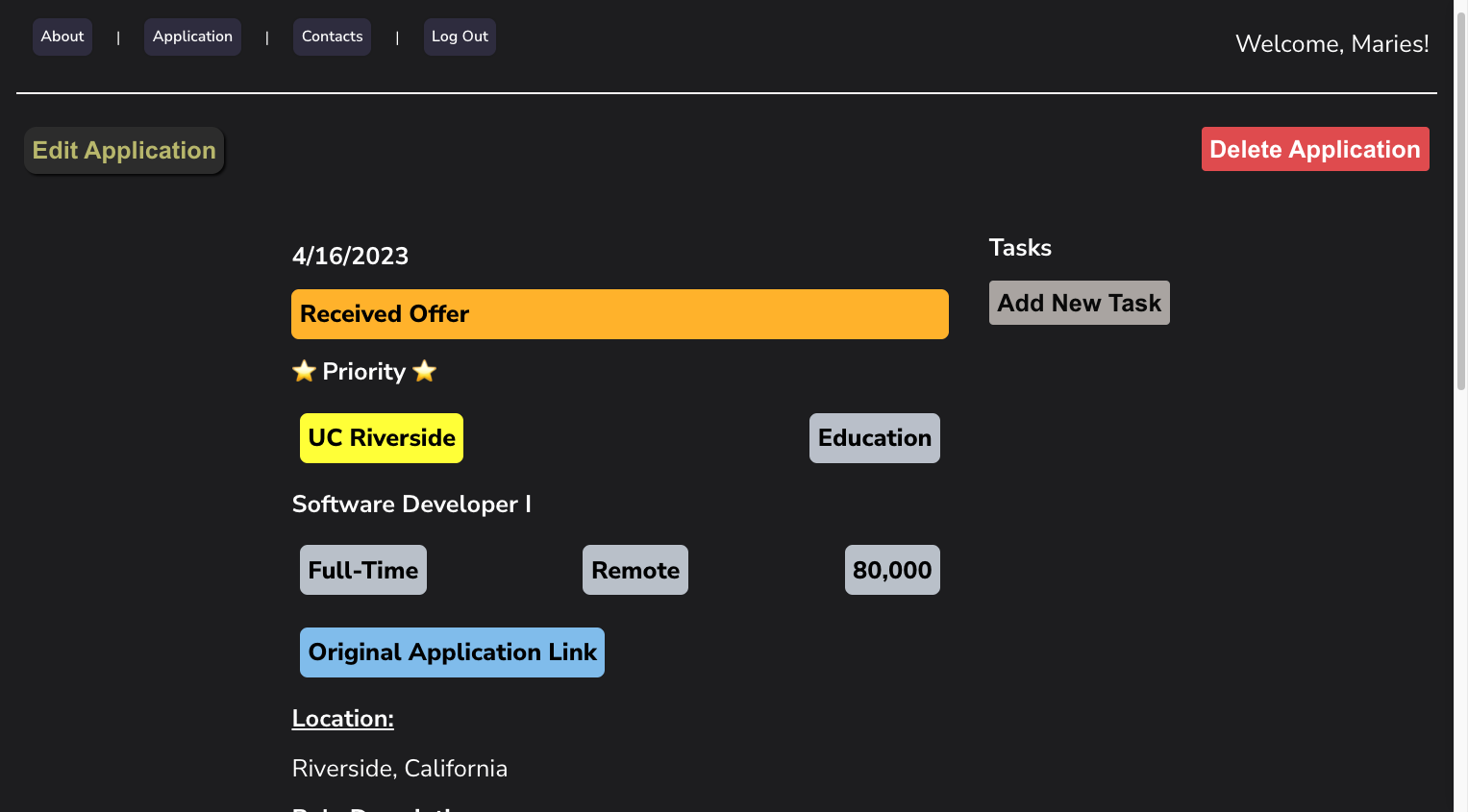1468x812 pixels.
Task: Click the Received Offer status bar
Action: pyautogui.click(x=620, y=314)
